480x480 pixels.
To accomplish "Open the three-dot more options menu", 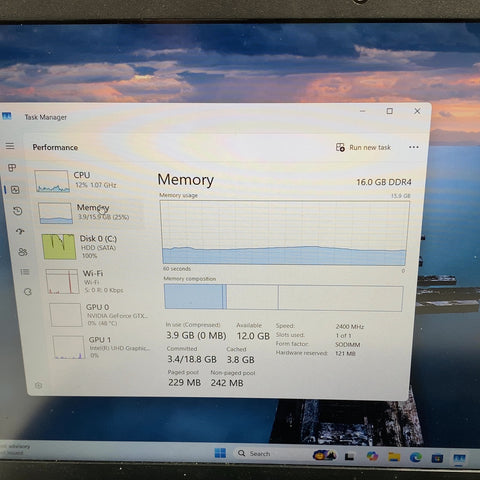I will 414,147.
